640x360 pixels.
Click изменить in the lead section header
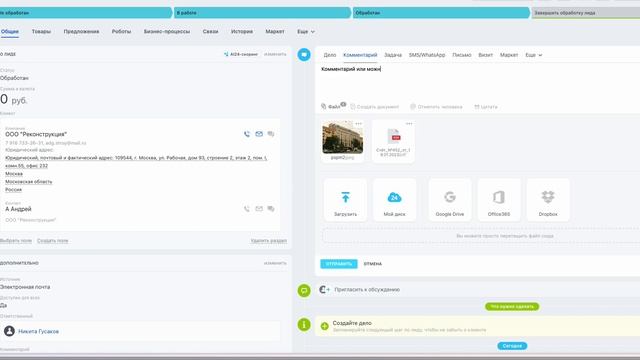(275, 54)
